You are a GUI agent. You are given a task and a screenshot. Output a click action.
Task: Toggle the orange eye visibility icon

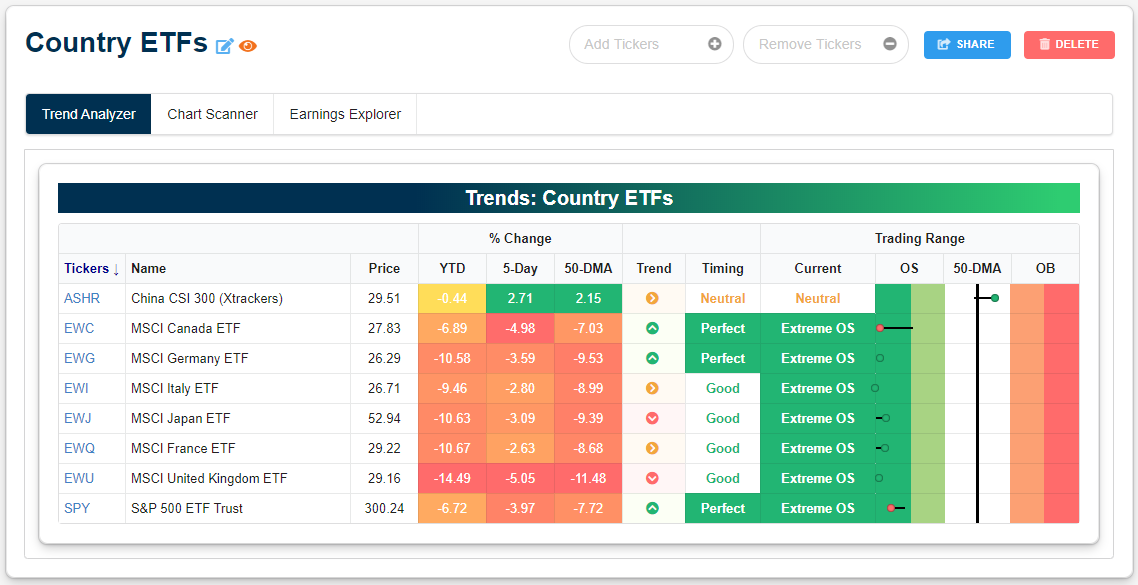(x=247, y=46)
